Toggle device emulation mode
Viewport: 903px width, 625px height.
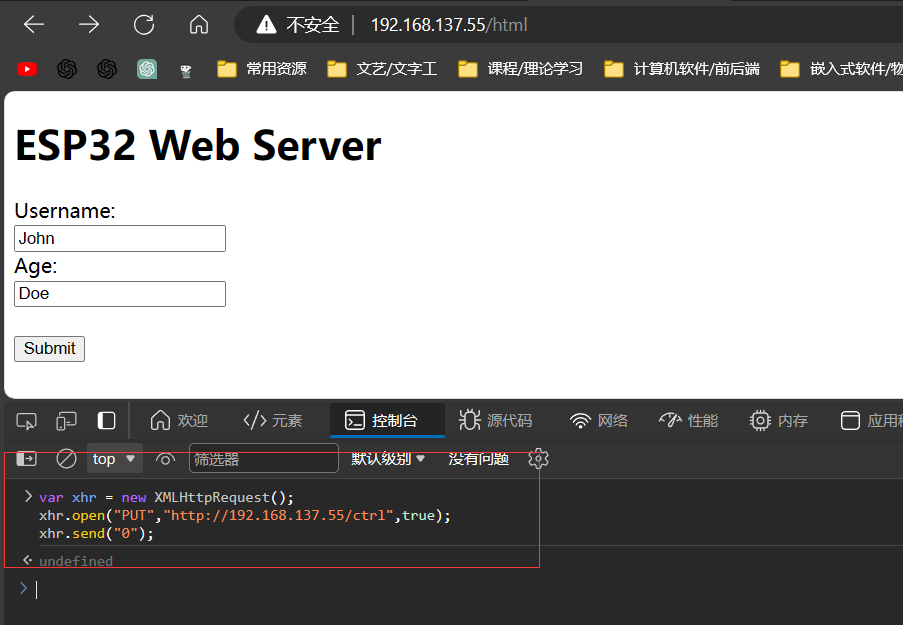pyautogui.click(x=66, y=421)
